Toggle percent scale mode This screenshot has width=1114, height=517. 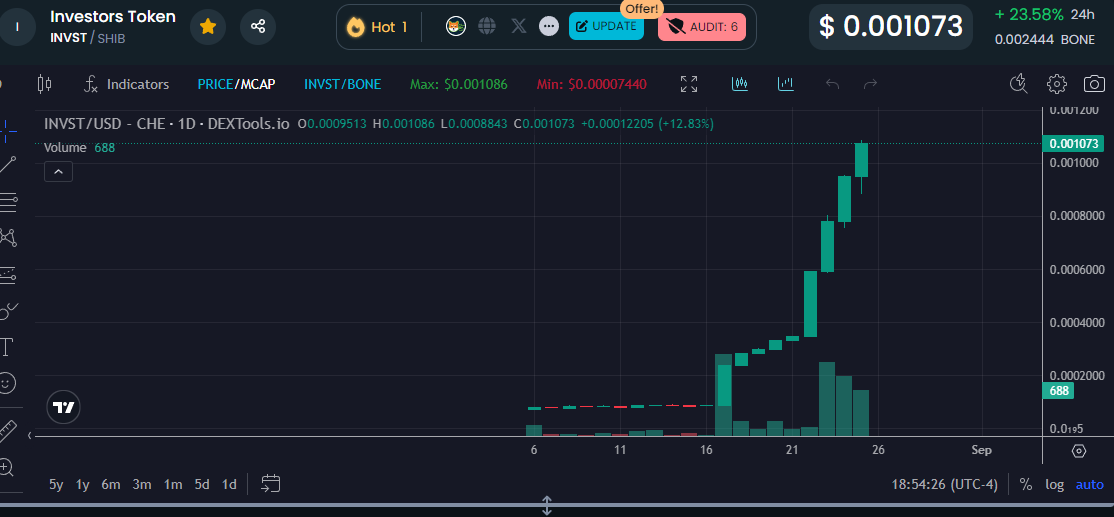[1025, 484]
